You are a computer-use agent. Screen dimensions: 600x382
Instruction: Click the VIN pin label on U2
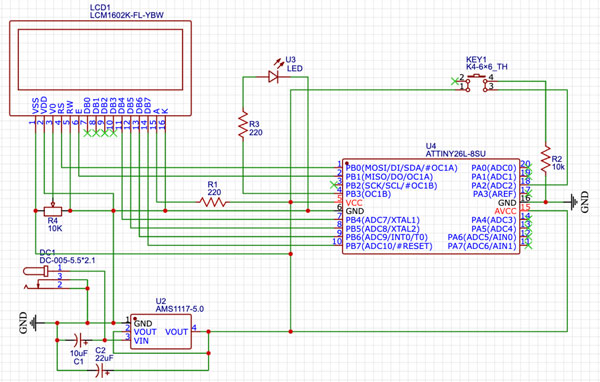click(141, 341)
